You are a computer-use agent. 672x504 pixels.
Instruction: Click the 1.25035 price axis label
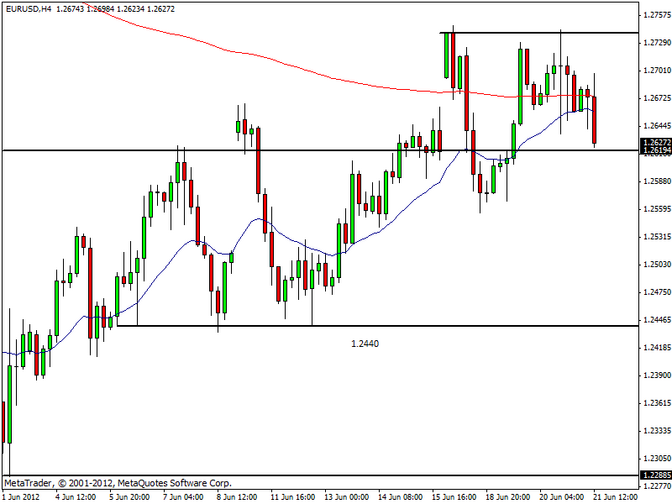click(653, 265)
